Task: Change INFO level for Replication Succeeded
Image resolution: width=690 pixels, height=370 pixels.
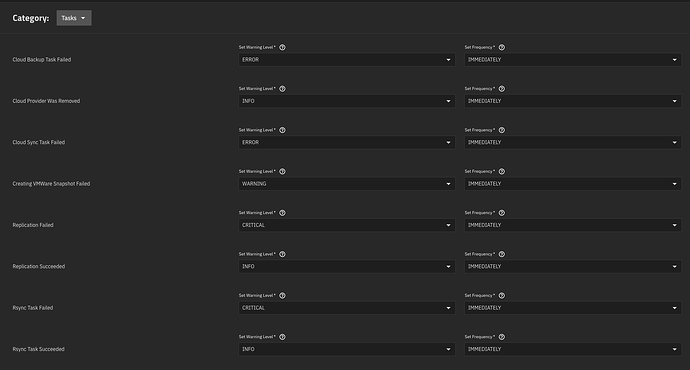Action: tap(347, 267)
